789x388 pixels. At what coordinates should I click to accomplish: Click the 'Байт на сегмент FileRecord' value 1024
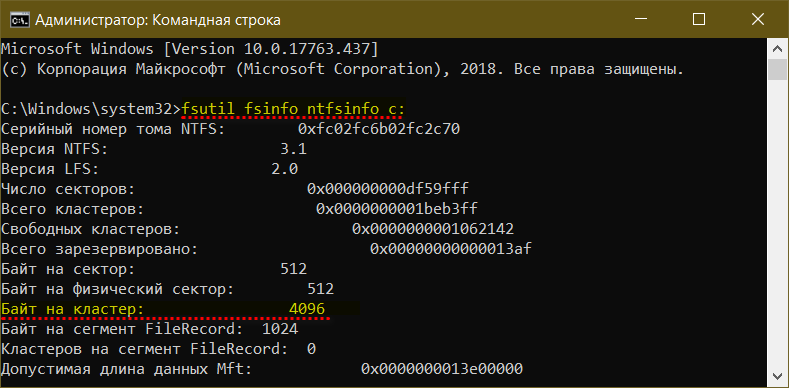pyautogui.click(x=280, y=329)
